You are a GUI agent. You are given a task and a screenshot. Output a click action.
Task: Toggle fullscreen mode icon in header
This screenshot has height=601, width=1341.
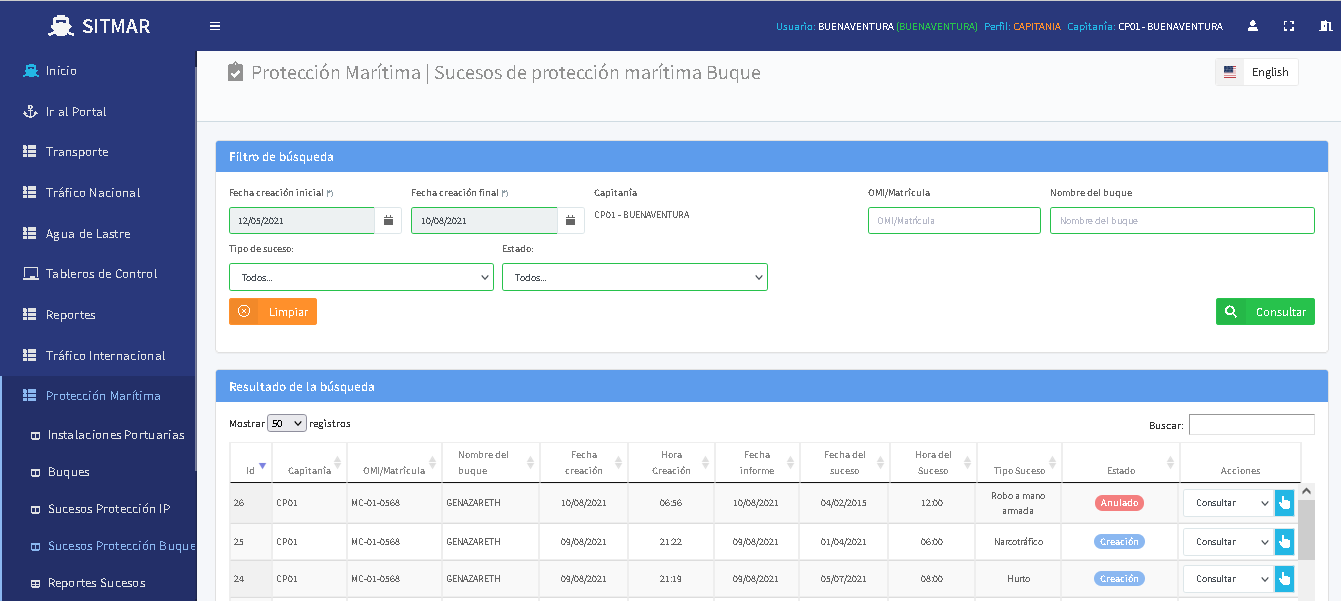tap(1288, 26)
